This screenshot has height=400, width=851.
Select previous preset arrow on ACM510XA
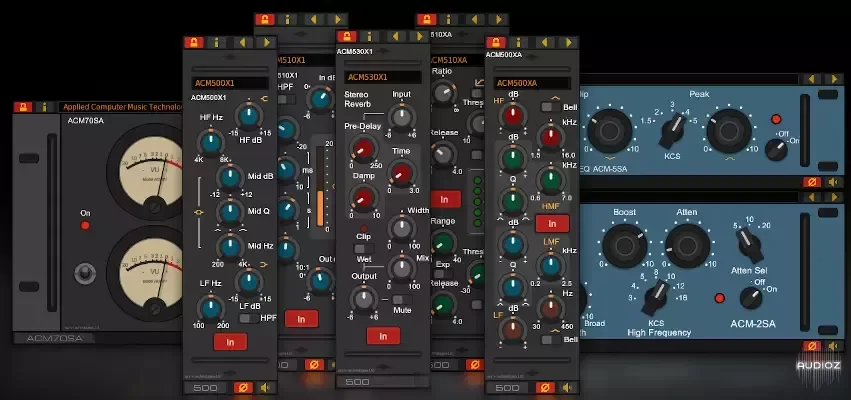[x=474, y=20]
